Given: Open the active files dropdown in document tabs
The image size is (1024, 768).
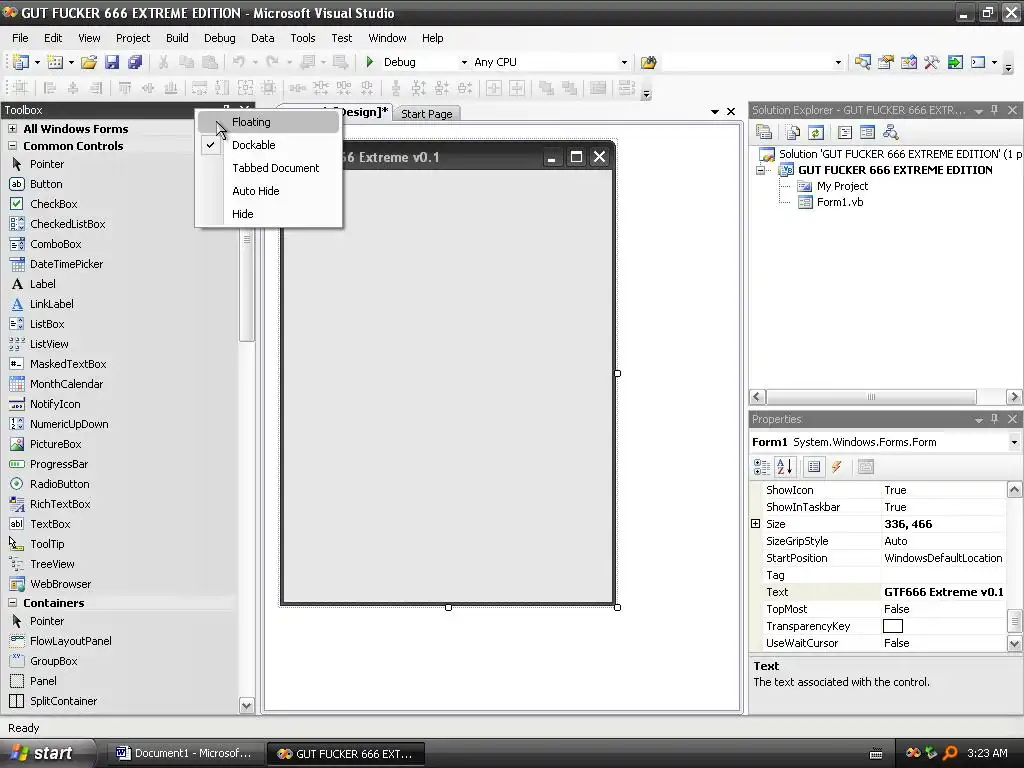Looking at the screenshot, I should point(714,112).
